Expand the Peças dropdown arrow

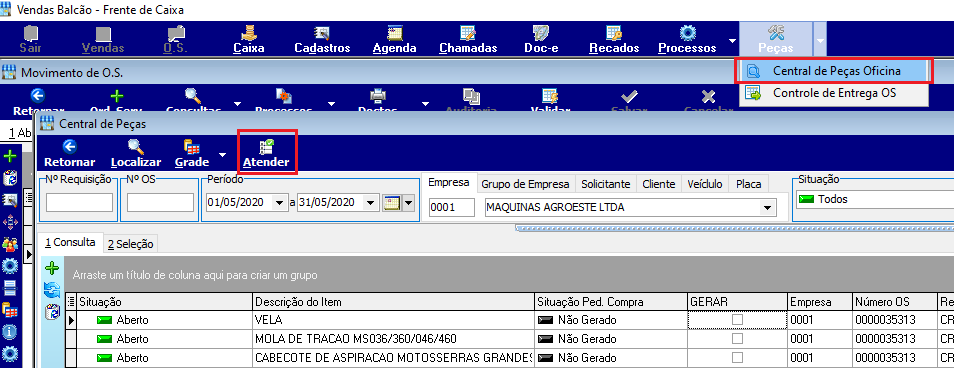[x=821, y=41]
